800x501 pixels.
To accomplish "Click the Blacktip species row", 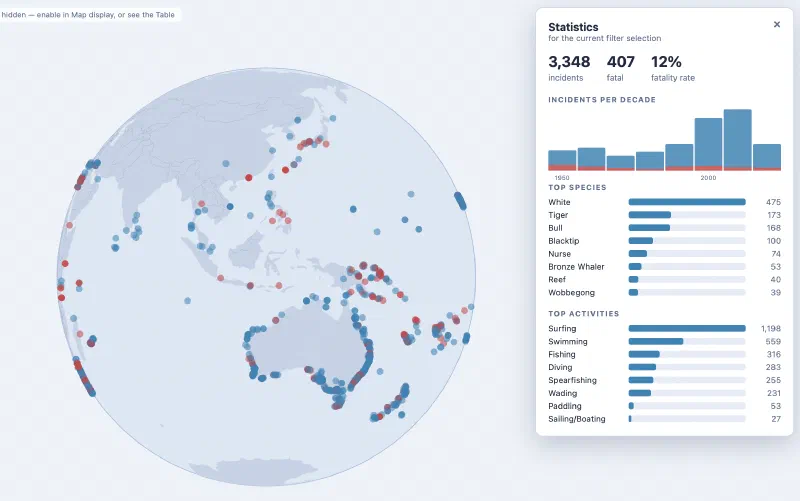I will tap(664, 241).
